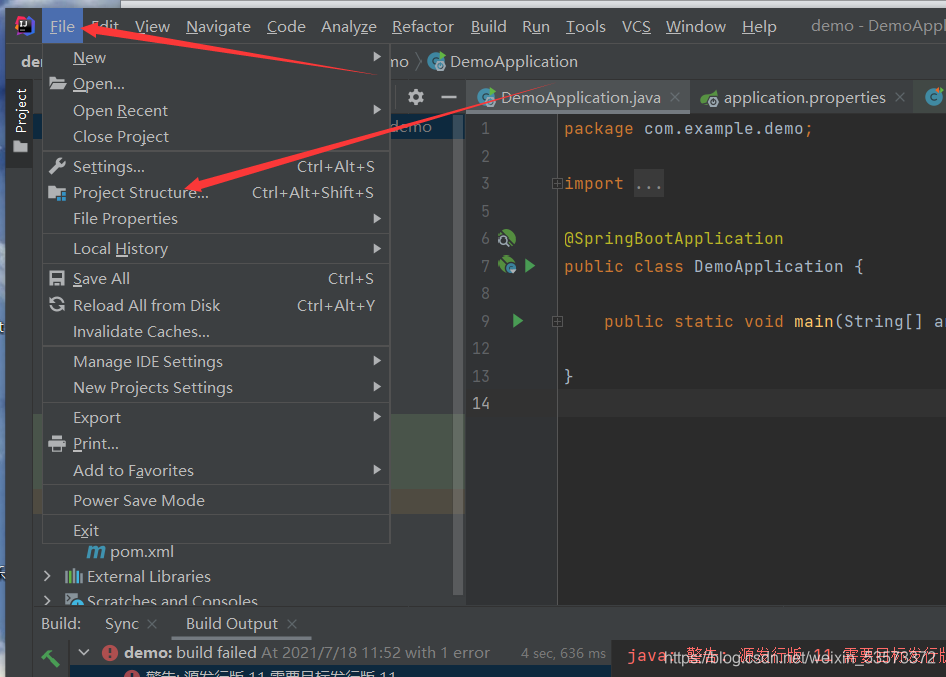Open the Tools menu
Screen dimensions: 946x677
click(x=585, y=27)
